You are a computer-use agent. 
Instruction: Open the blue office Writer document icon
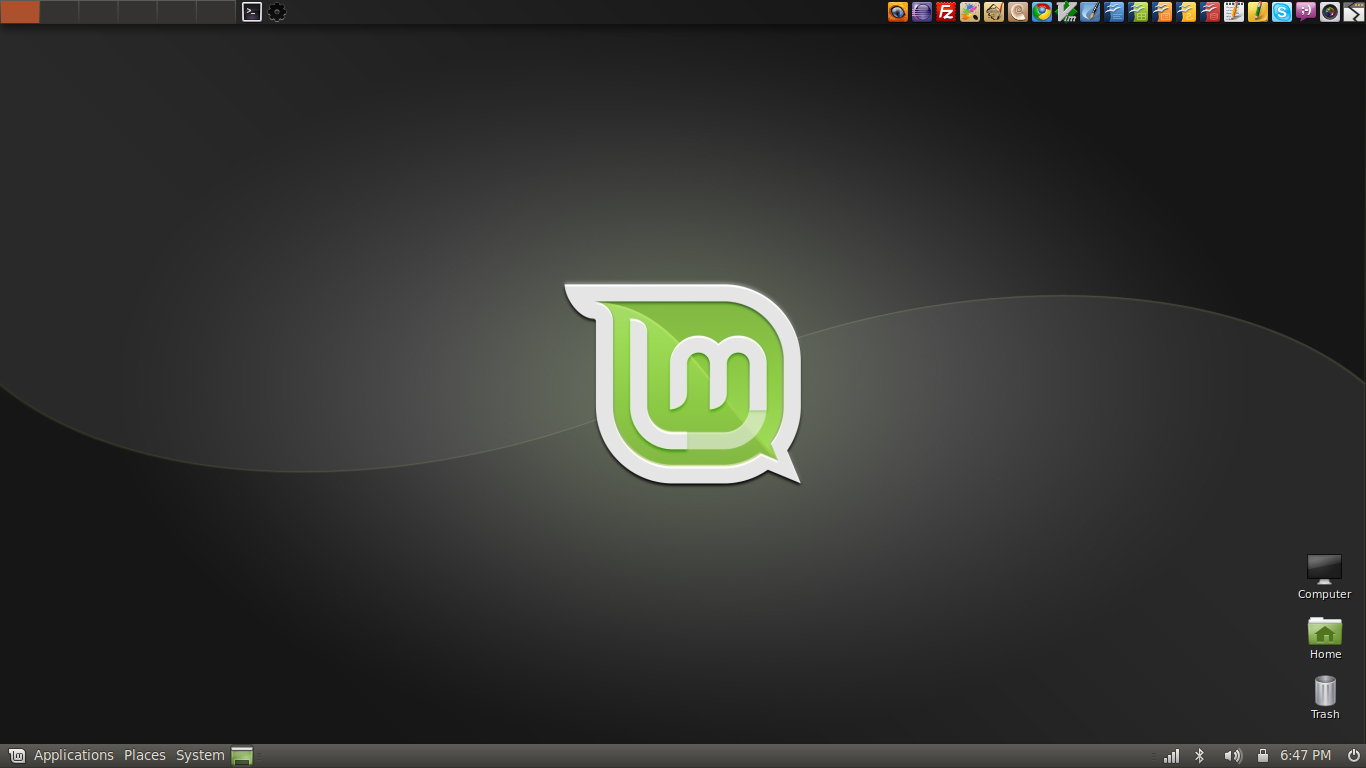coord(1114,12)
